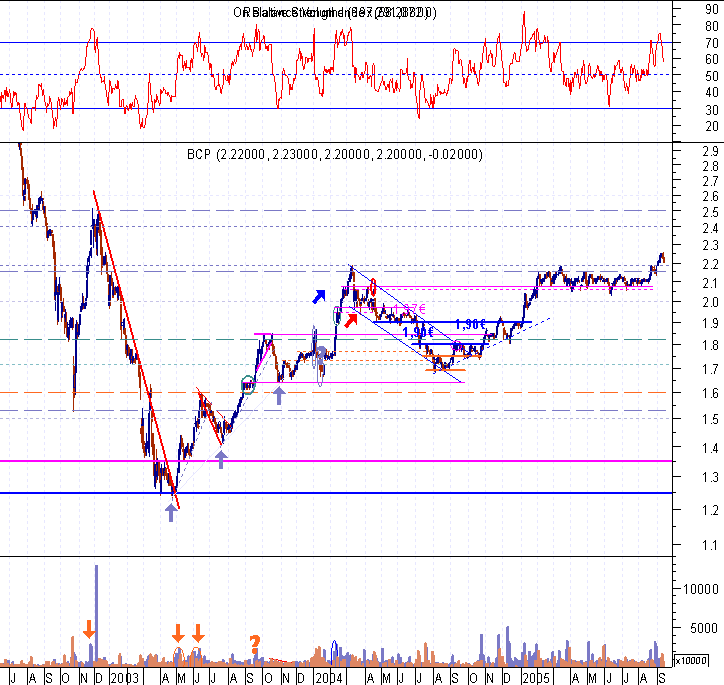This screenshot has height=685, width=724.
Task: Select the purple up arrow below the 2003 low
Action: [171, 513]
